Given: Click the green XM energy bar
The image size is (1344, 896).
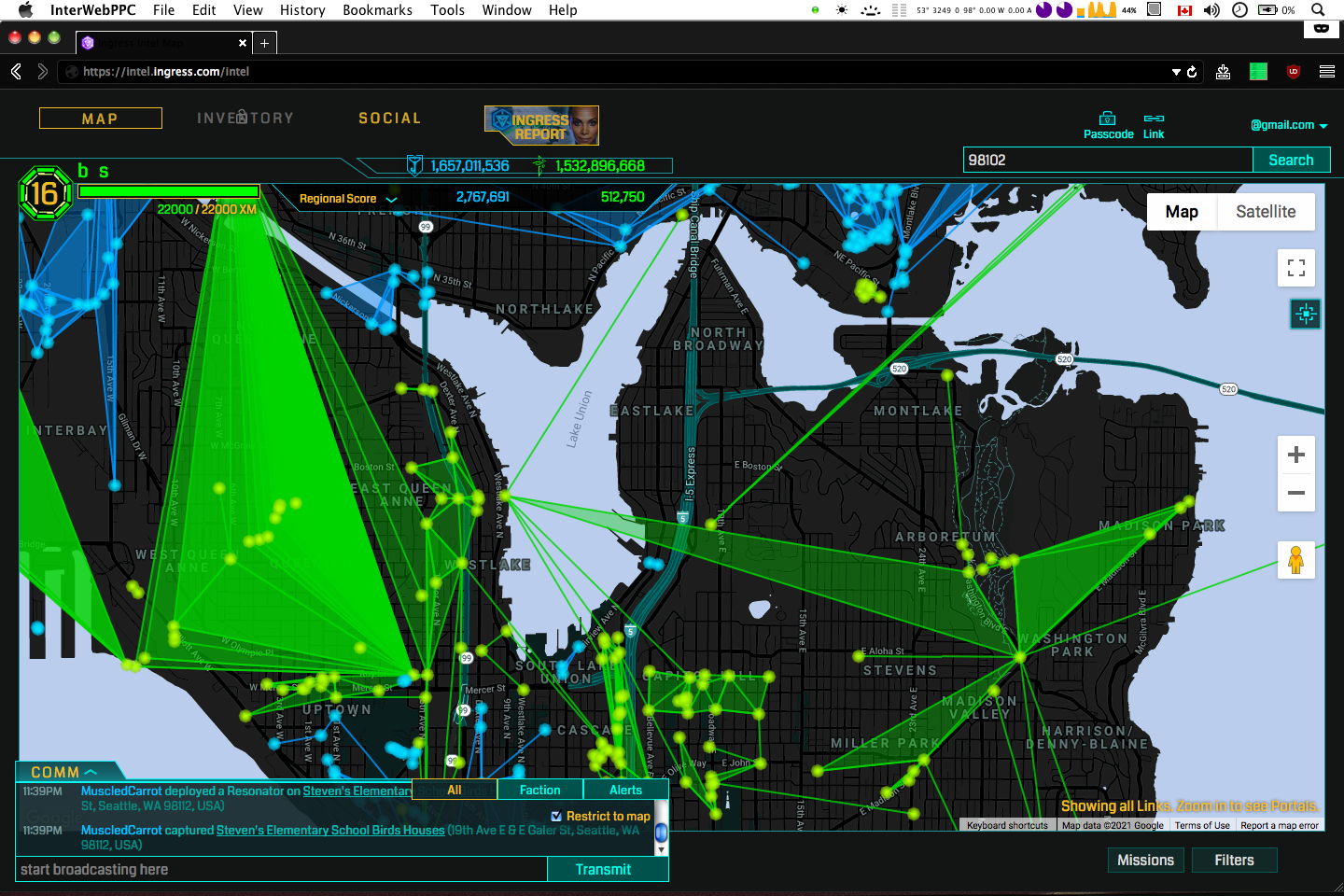Looking at the screenshot, I should coord(169,191).
